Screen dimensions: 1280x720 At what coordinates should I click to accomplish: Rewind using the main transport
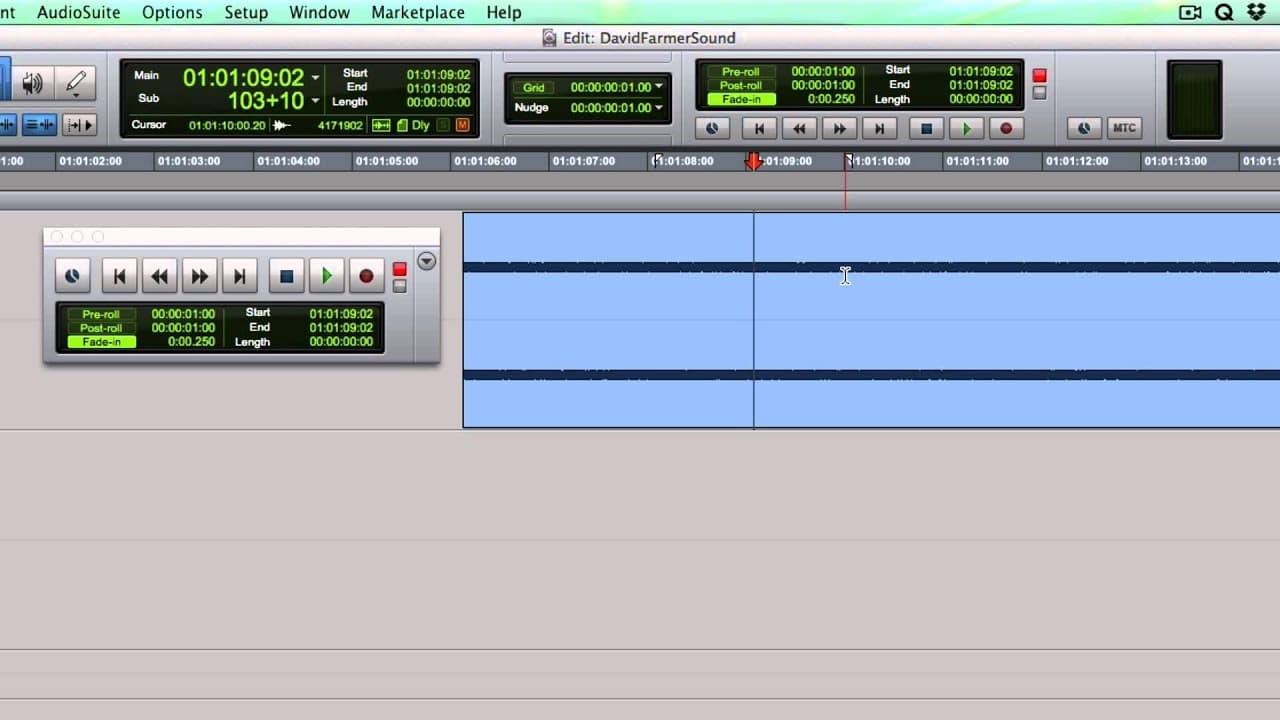click(x=799, y=128)
